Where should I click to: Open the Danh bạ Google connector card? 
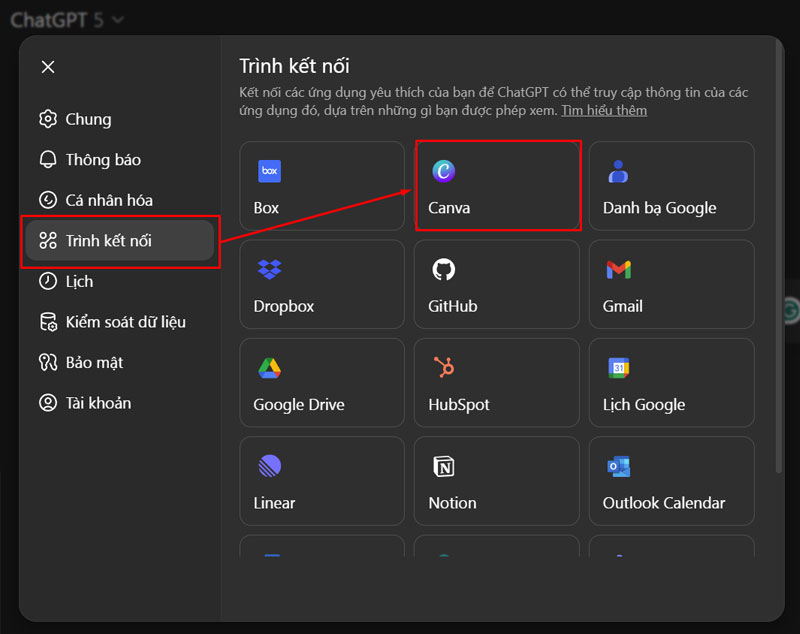click(671, 186)
